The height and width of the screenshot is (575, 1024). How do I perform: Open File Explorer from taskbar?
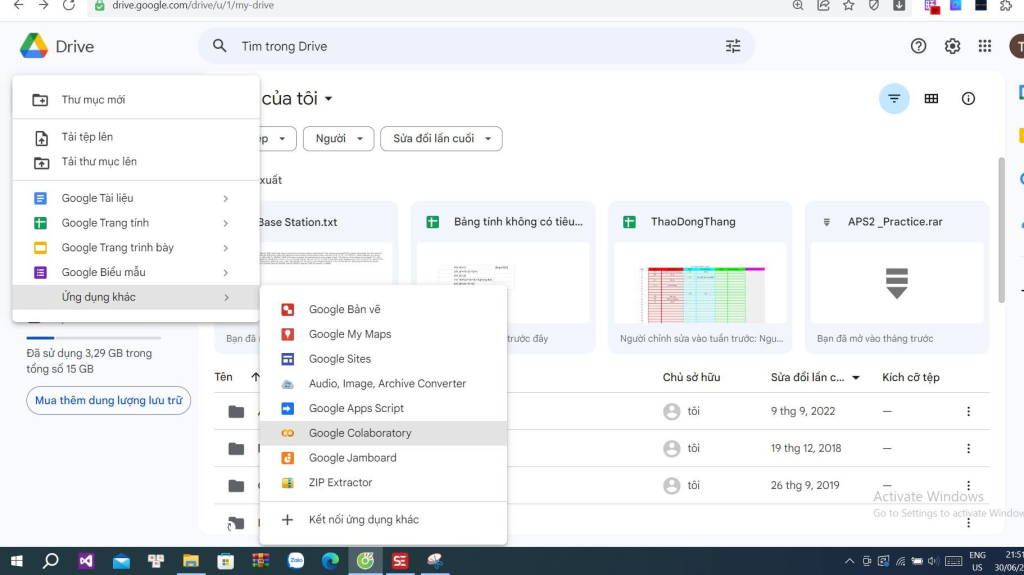point(191,561)
